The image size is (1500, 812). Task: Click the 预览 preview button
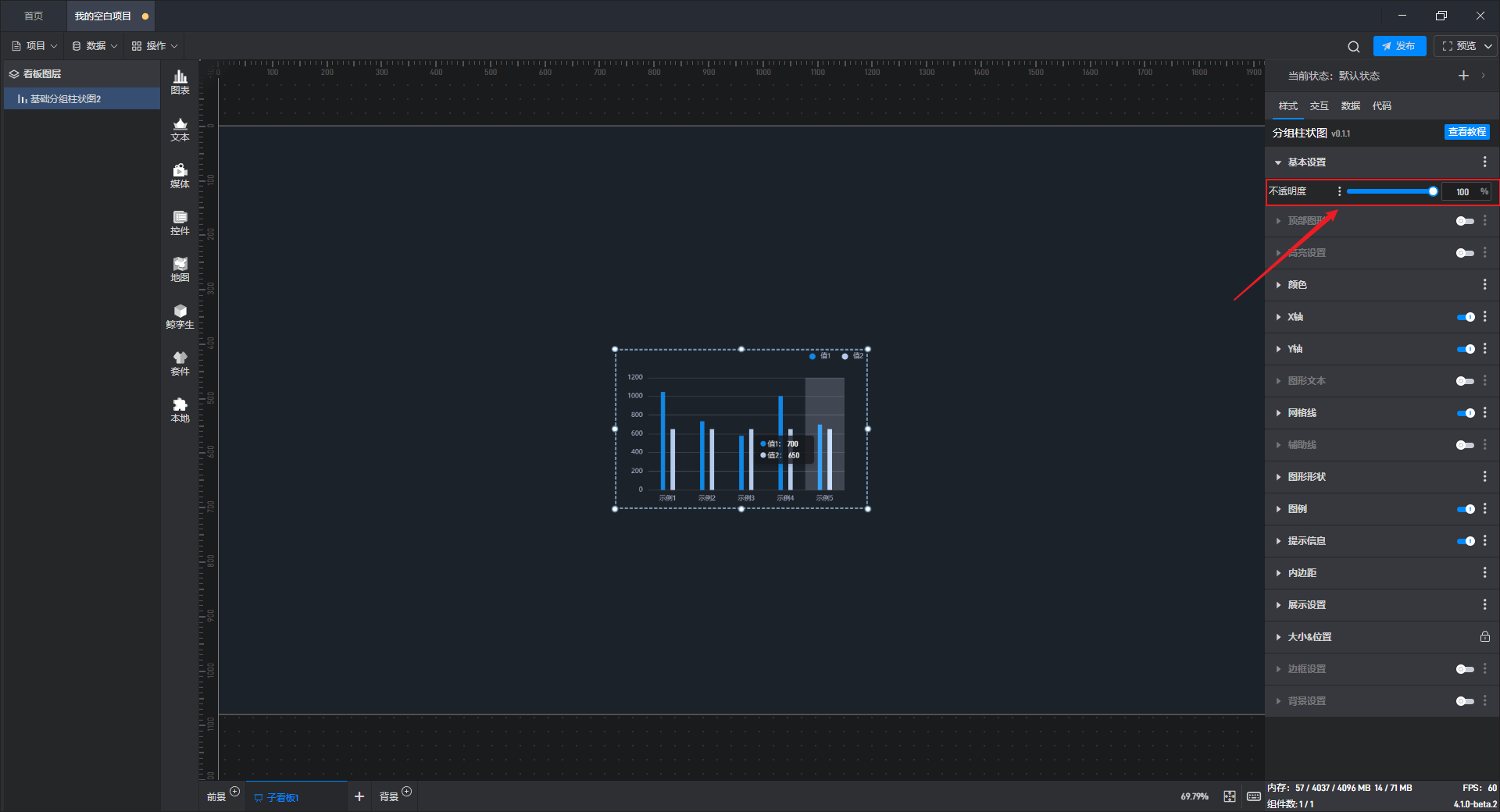[1459, 46]
